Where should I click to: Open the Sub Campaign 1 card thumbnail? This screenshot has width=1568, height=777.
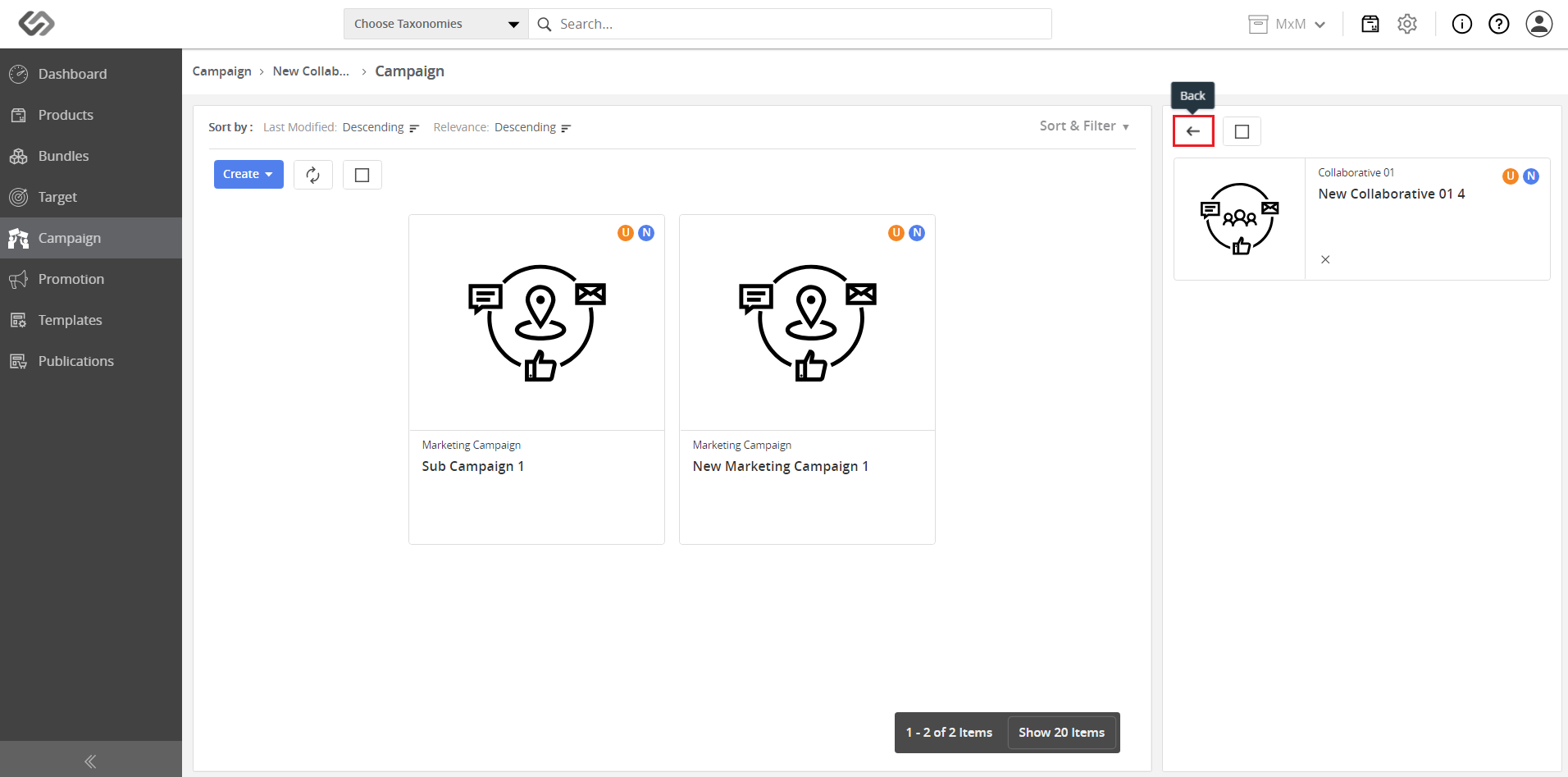pyautogui.click(x=537, y=322)
